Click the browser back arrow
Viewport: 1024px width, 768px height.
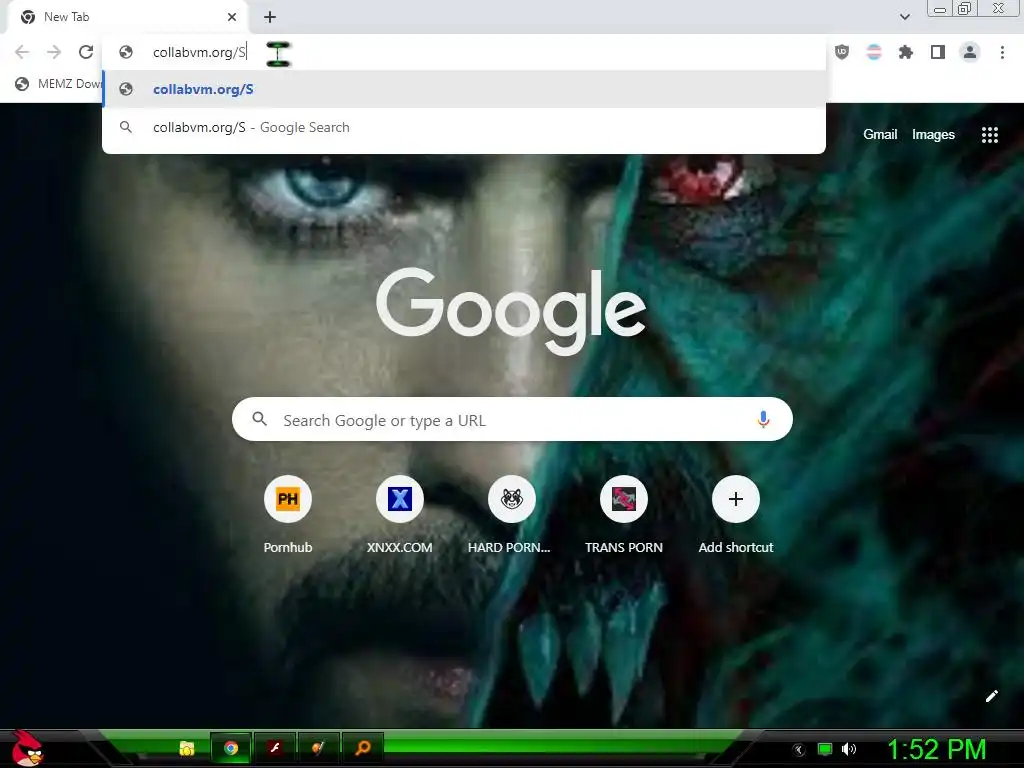pyautogui.click(x=22, y=52)
